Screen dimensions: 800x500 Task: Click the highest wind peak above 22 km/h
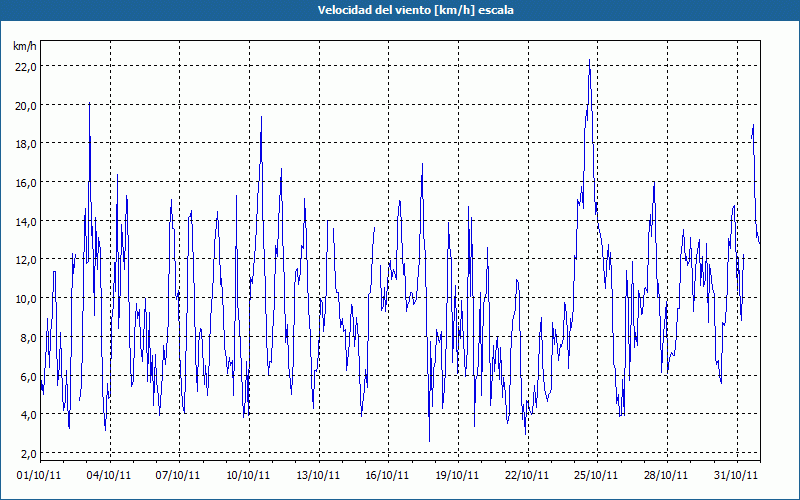(x=589, y=60)
